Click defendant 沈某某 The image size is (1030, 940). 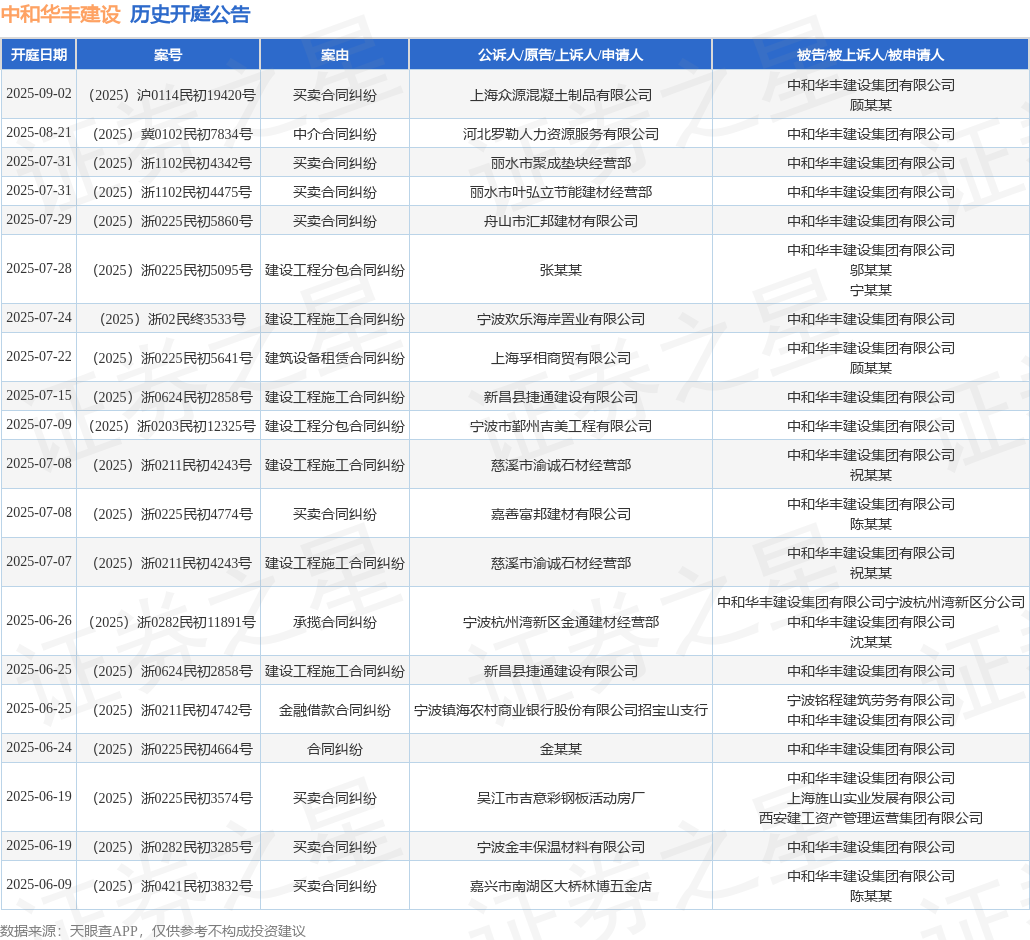point(870,642)
